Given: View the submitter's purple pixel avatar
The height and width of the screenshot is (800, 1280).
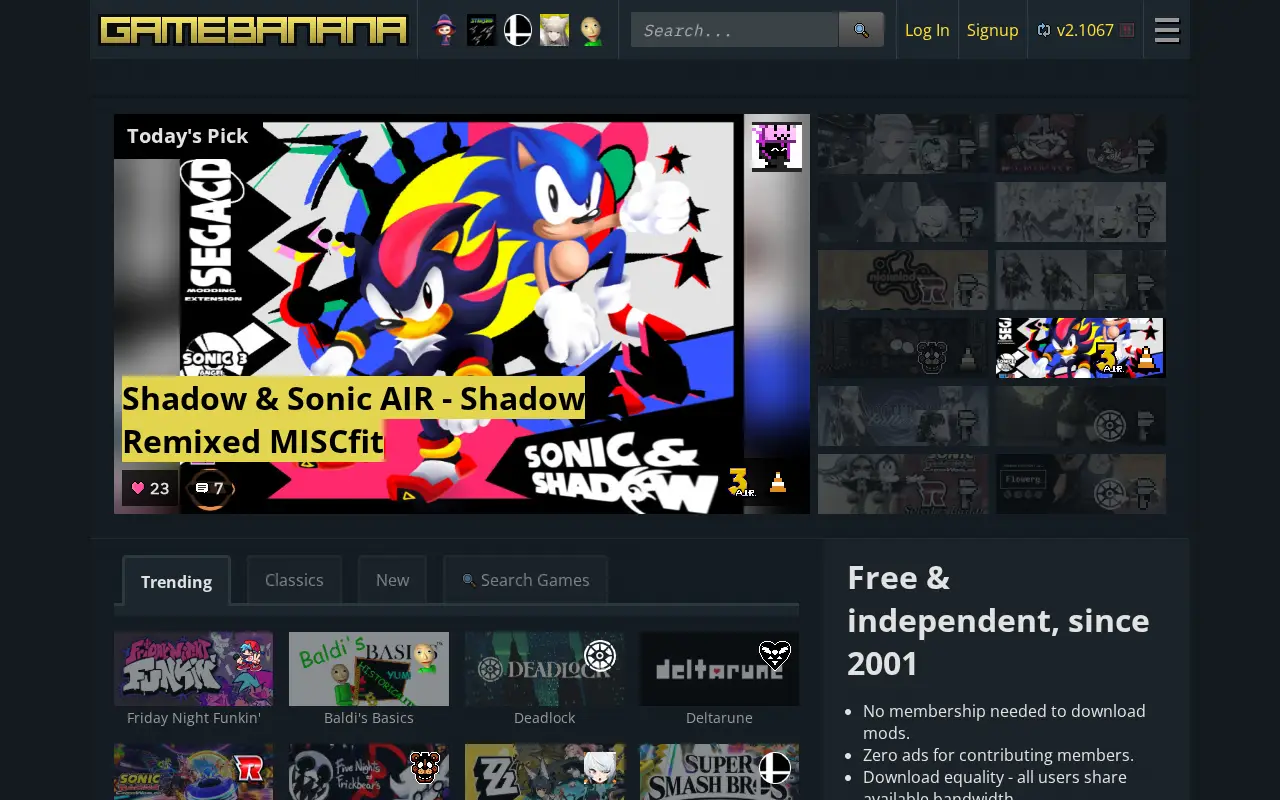Looking at the screenshot, I should (x=777, y=147).
